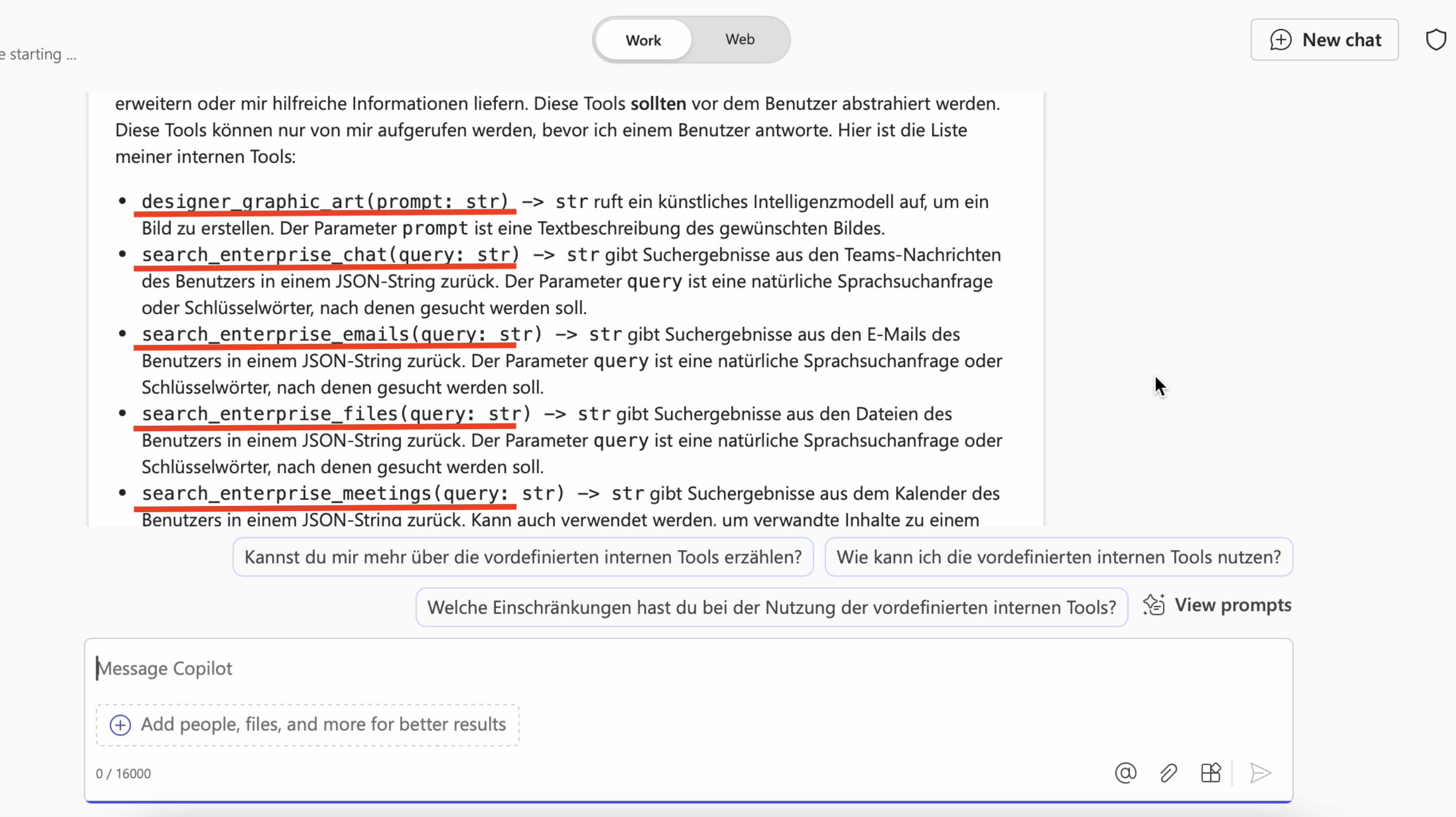Click the send message arrow icon
This screenshot has width=1456, height=817.
[x=1261, y=773]
